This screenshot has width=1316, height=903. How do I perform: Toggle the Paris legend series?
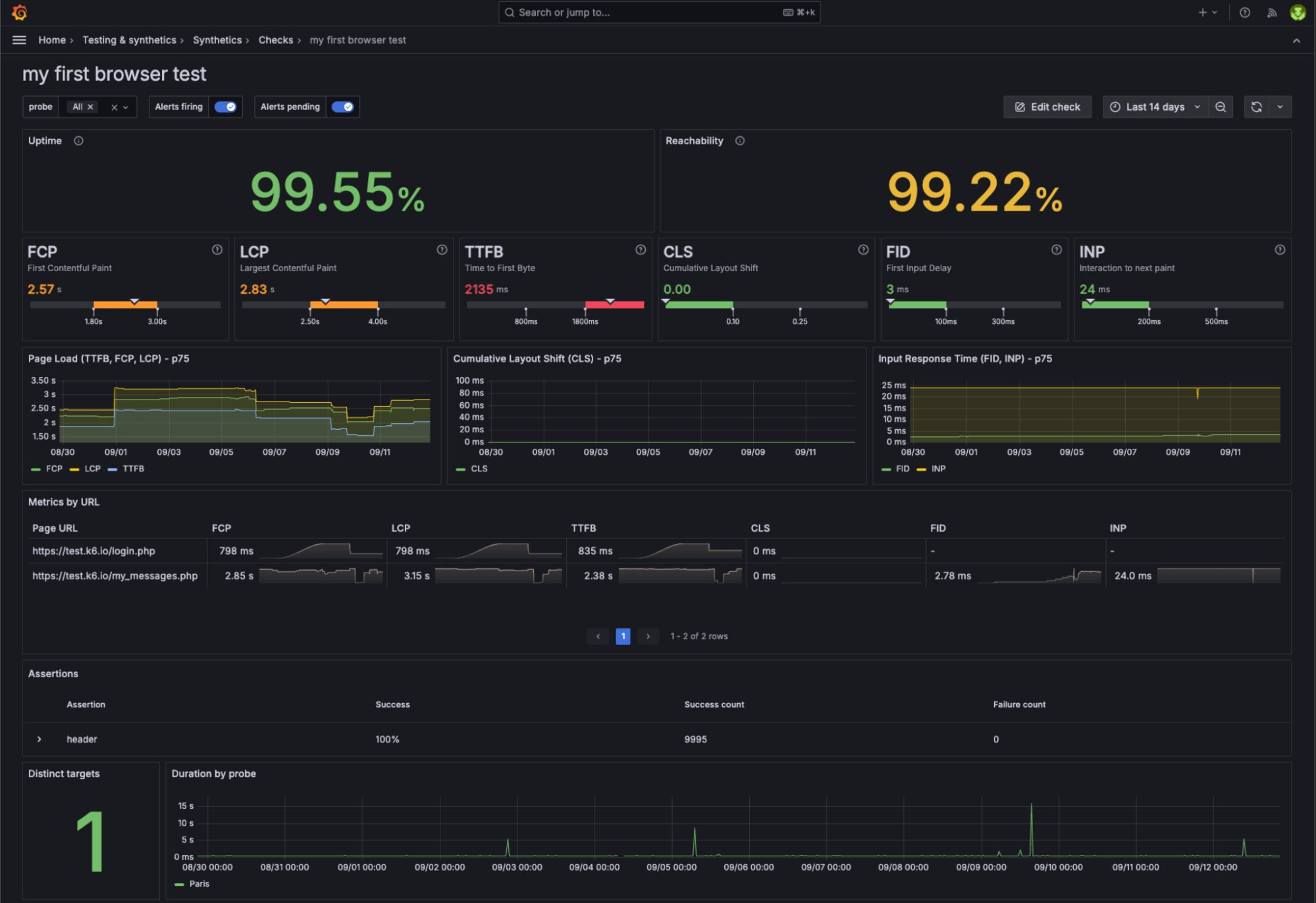[198, 884]
